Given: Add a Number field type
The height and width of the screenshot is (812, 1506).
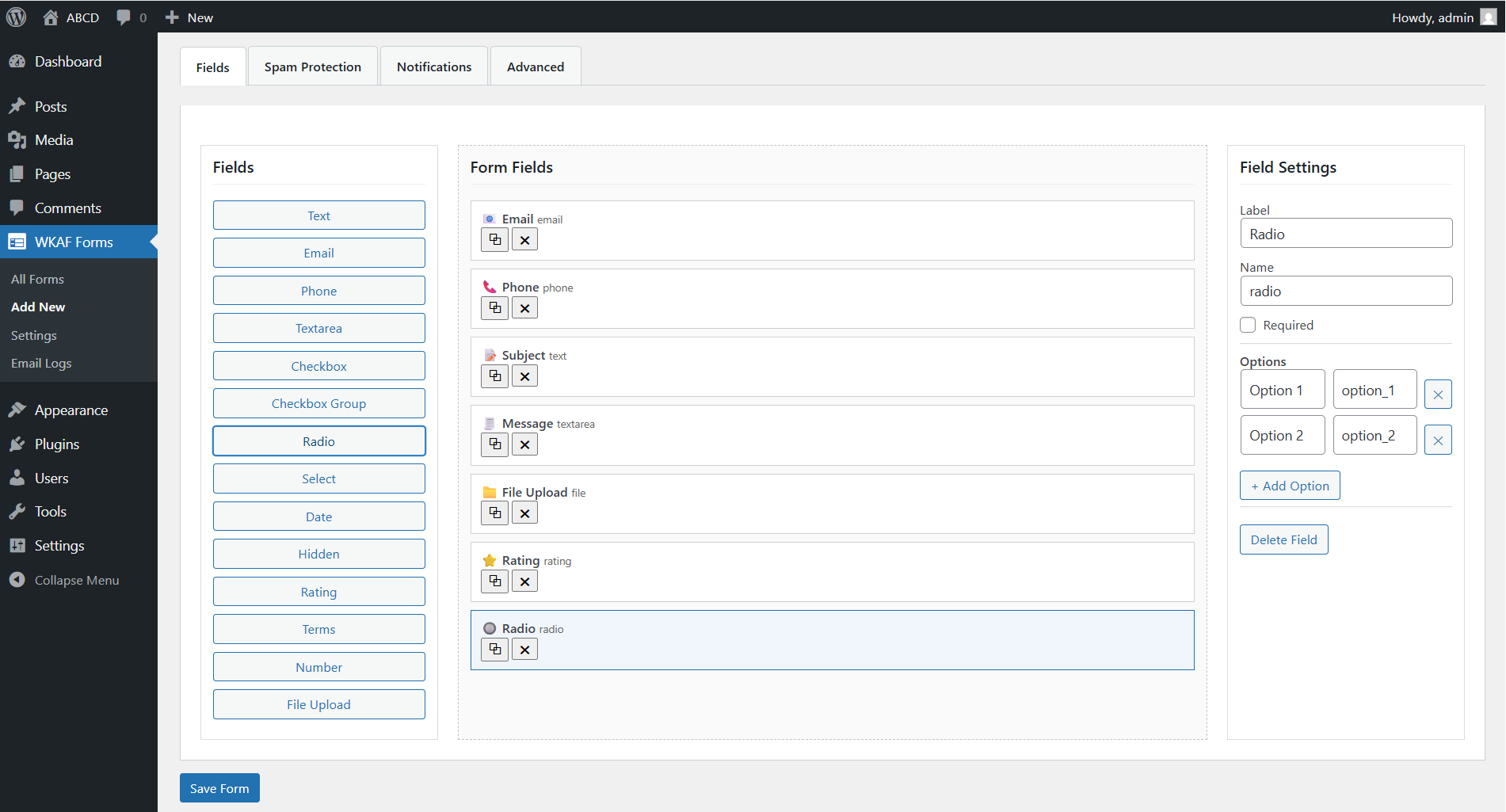Looking at the screenshot, I should [319, 667].
